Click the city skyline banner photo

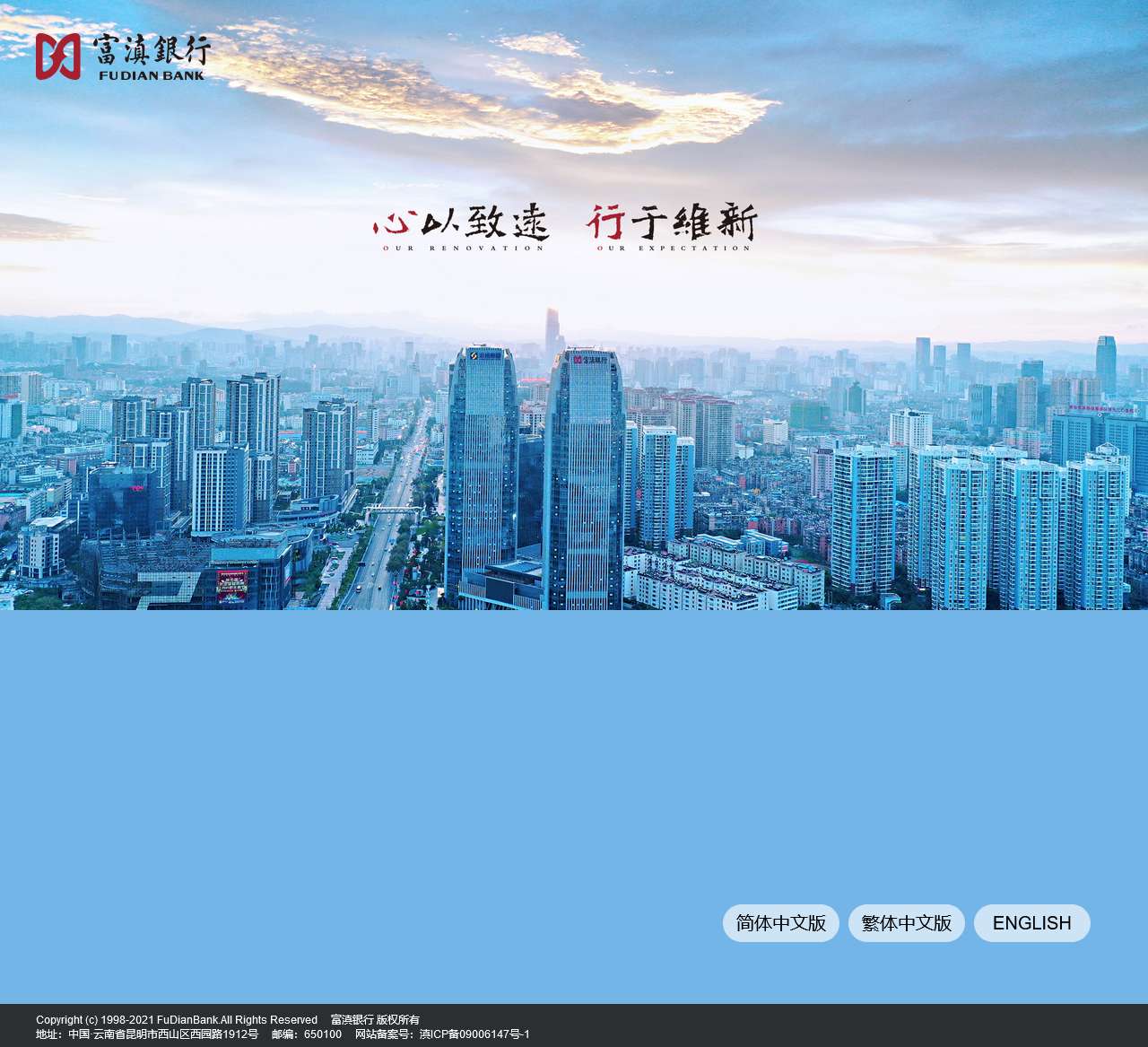[x=574, y=305]
